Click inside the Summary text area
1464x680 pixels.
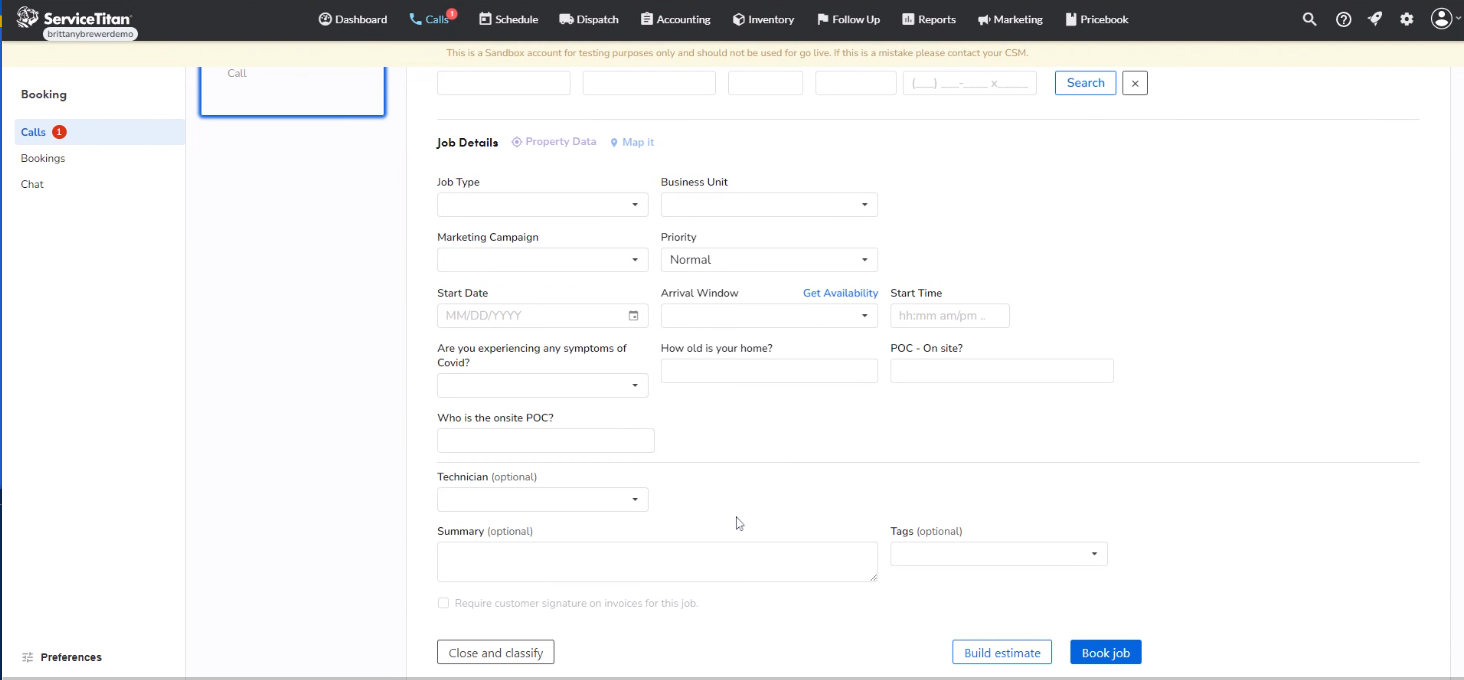coord(657,561)
